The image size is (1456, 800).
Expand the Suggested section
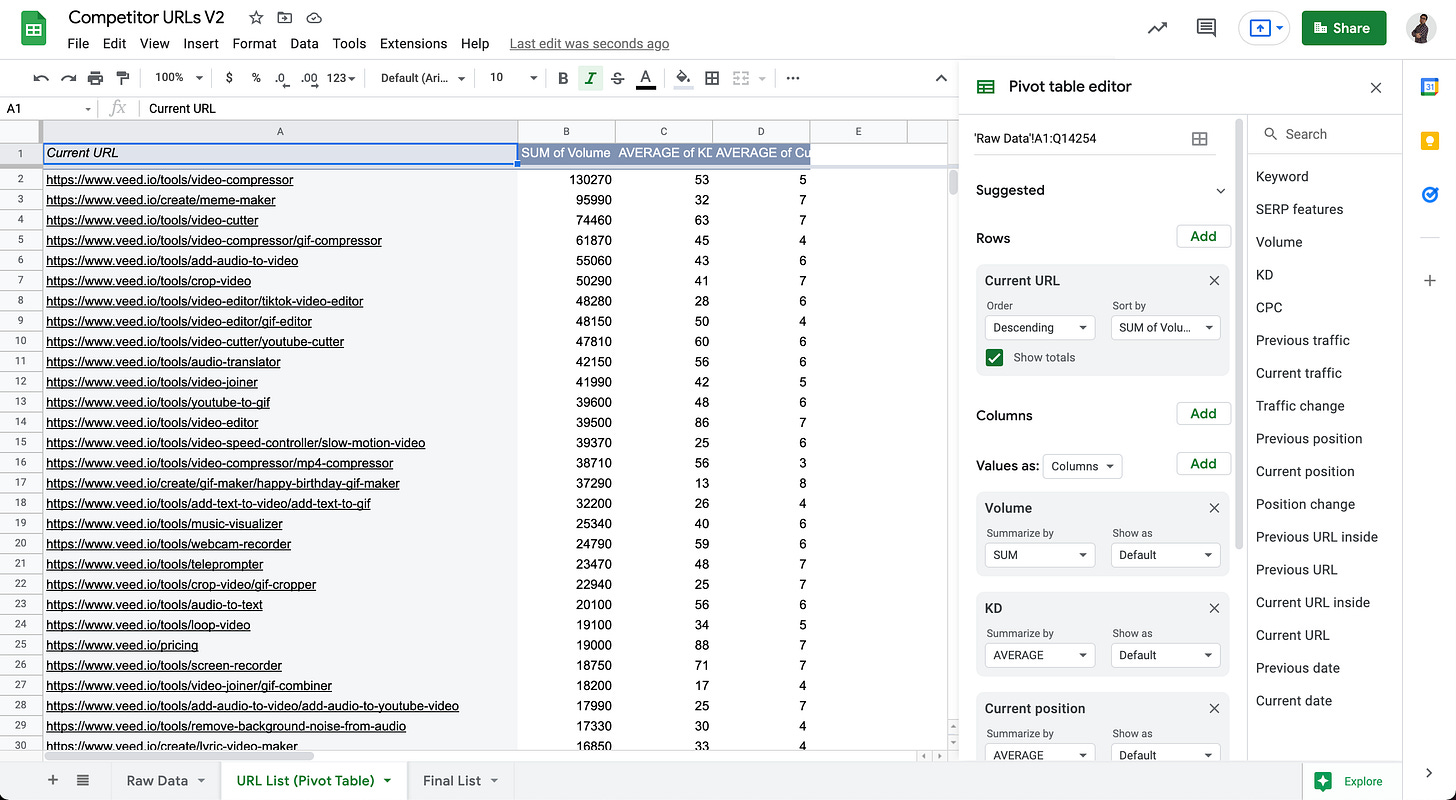click(x=1220, y=190)
